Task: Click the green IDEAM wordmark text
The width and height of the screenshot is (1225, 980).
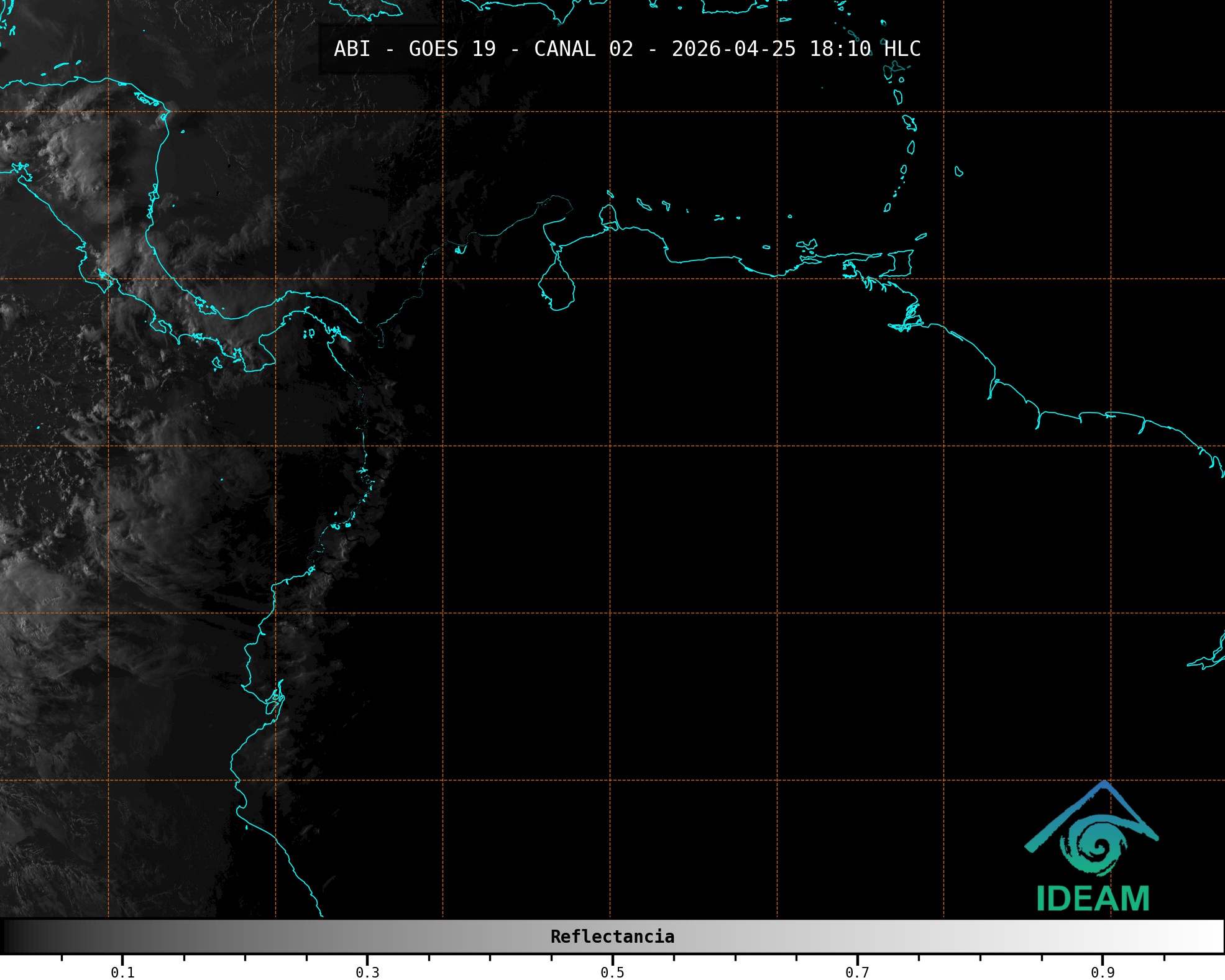Action: click(1093, 899)
